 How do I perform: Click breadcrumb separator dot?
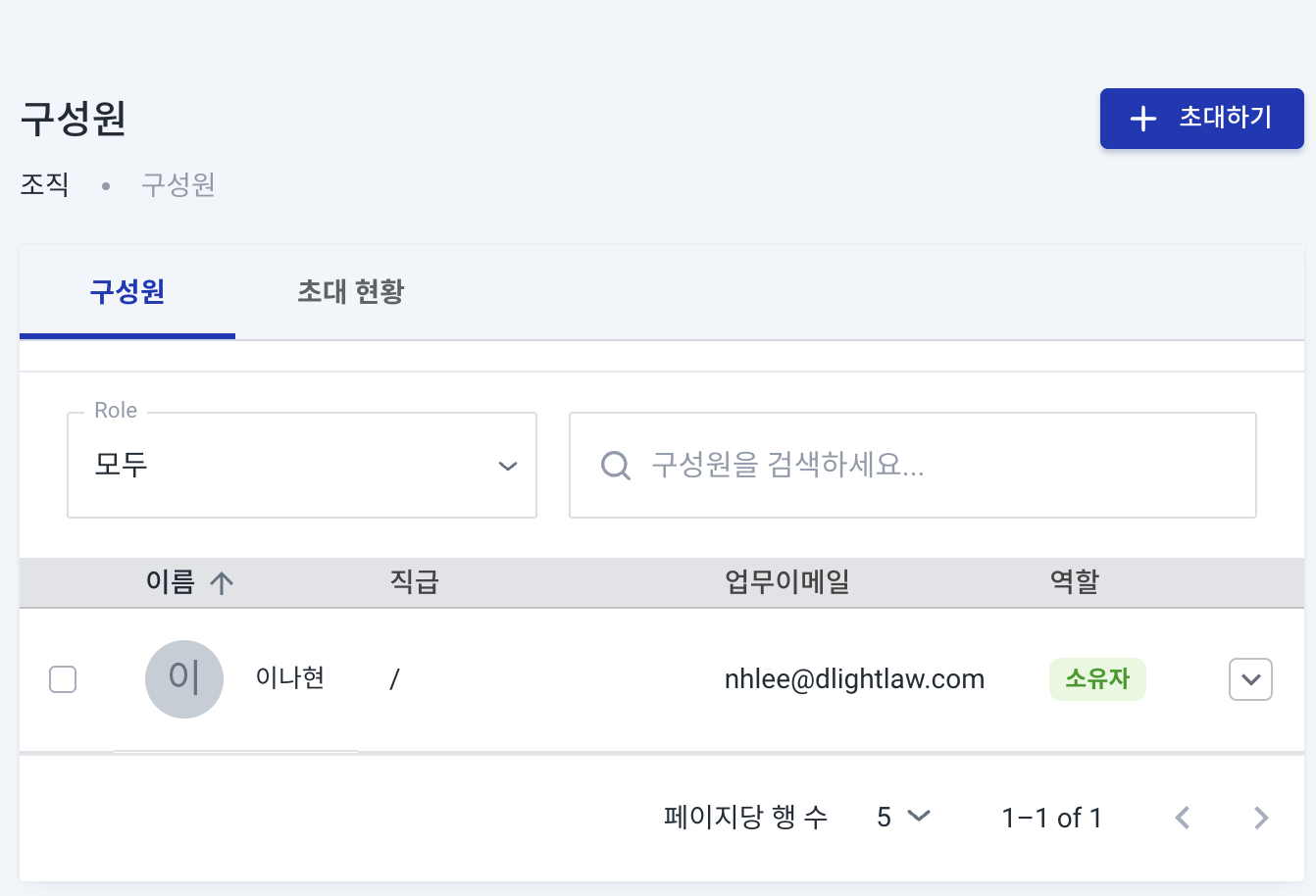coord(106,185)
